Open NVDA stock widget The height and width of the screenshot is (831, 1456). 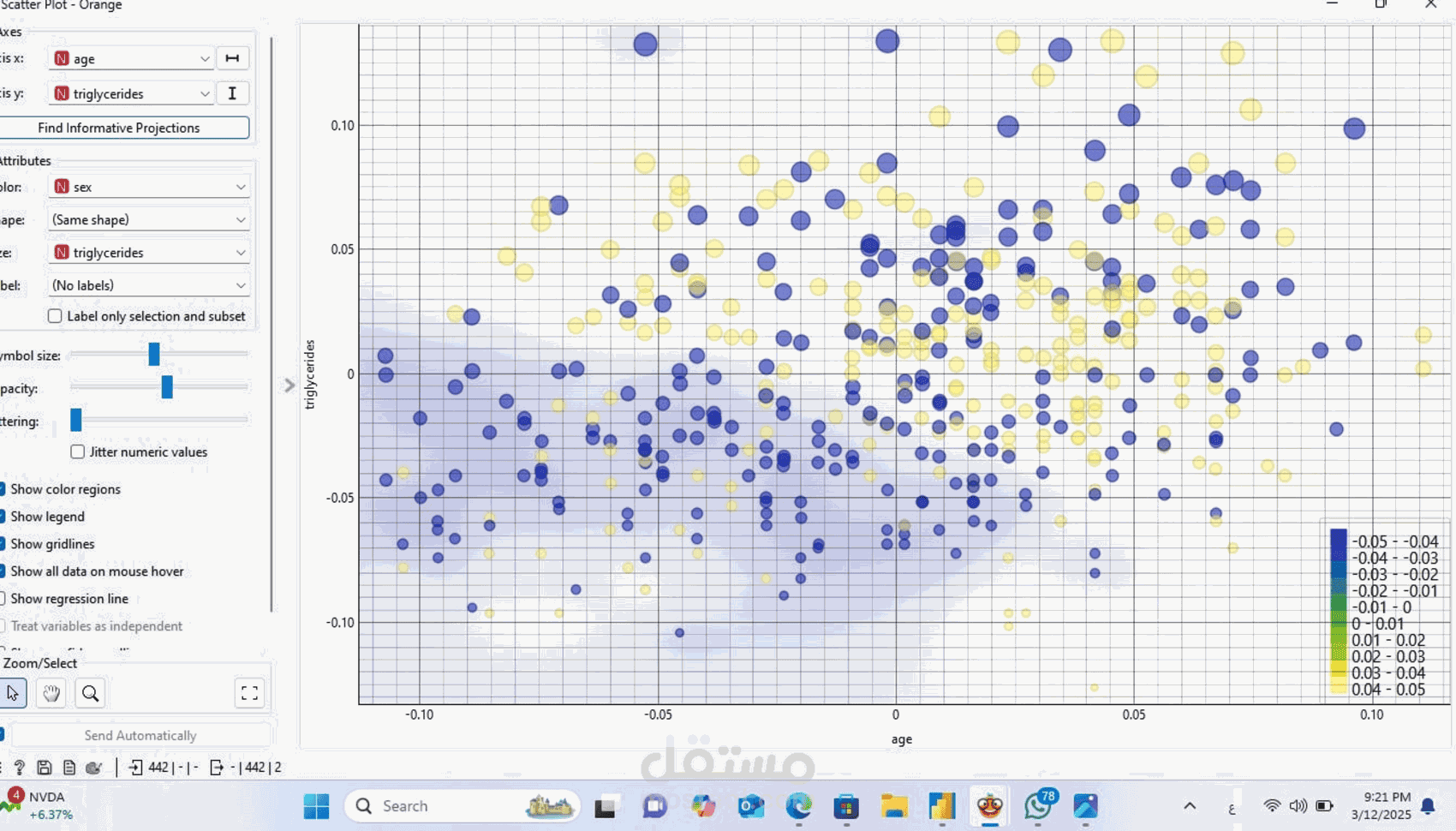point(38,805)
